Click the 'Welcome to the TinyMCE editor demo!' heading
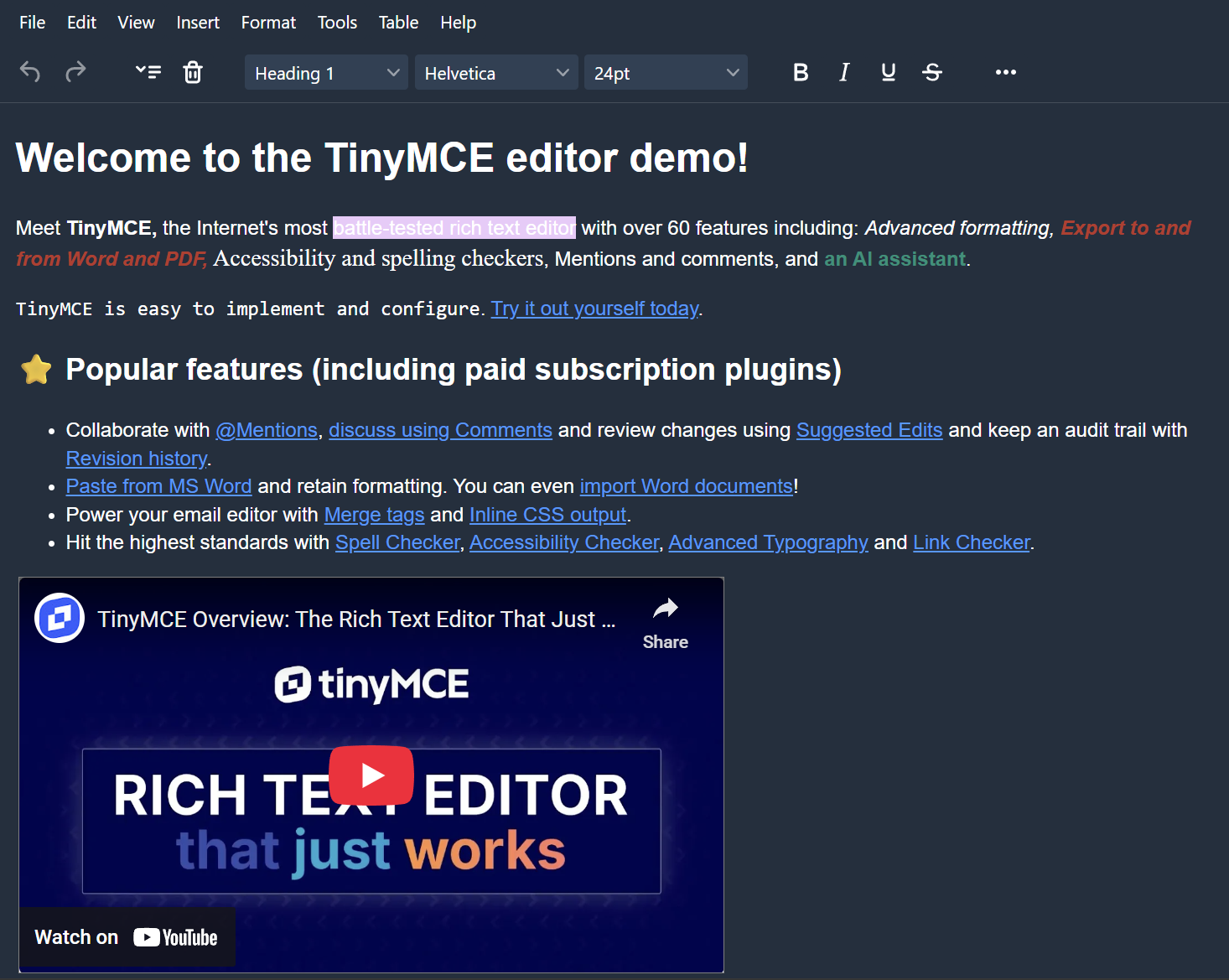Viewport: 1229px width, 980px height. click(x=381, y=158)
